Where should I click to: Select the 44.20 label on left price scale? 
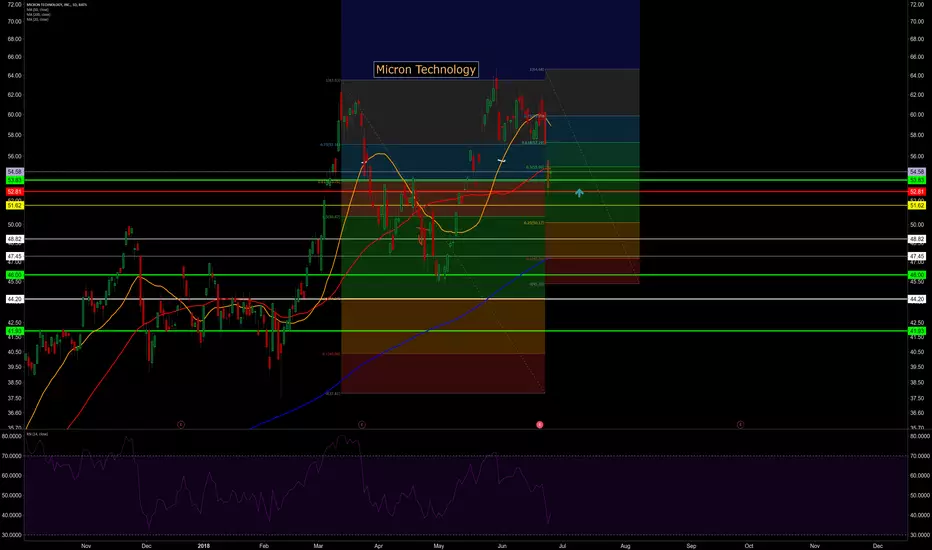(x=14, y=299)
